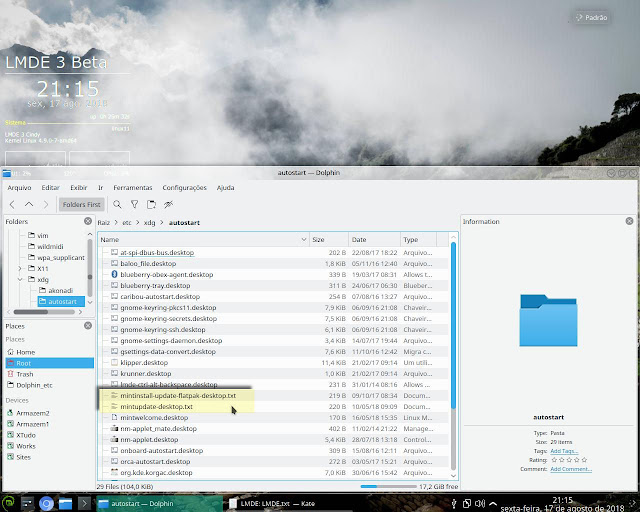
Task: Click the Add Comment link
Action: pyautogui.click(x=571, y=469)
